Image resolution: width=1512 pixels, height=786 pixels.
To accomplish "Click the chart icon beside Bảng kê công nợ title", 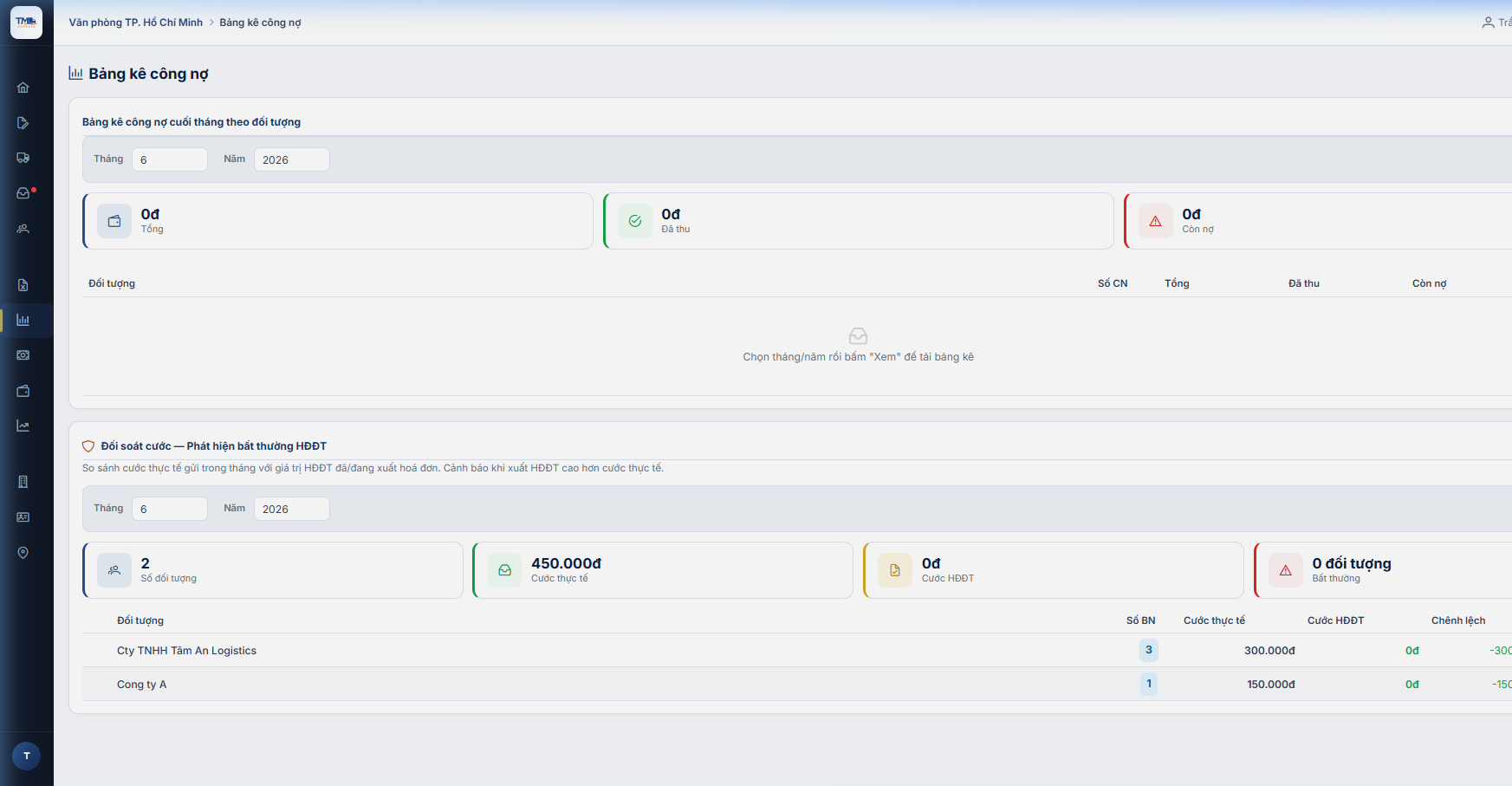I will pyautogui.click(x=76, y=74).
